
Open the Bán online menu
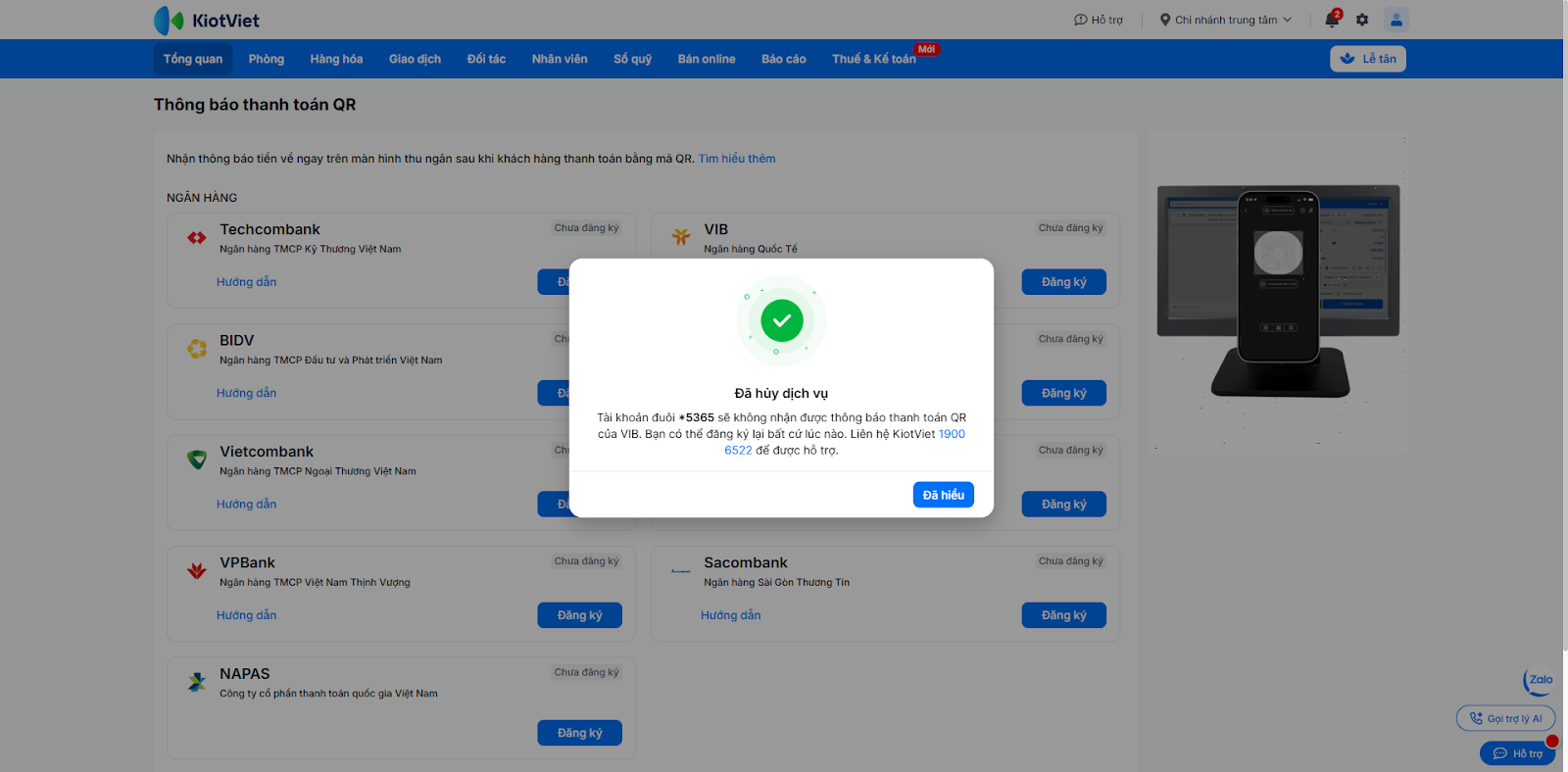pyautogui.click(x=707, y=59)
